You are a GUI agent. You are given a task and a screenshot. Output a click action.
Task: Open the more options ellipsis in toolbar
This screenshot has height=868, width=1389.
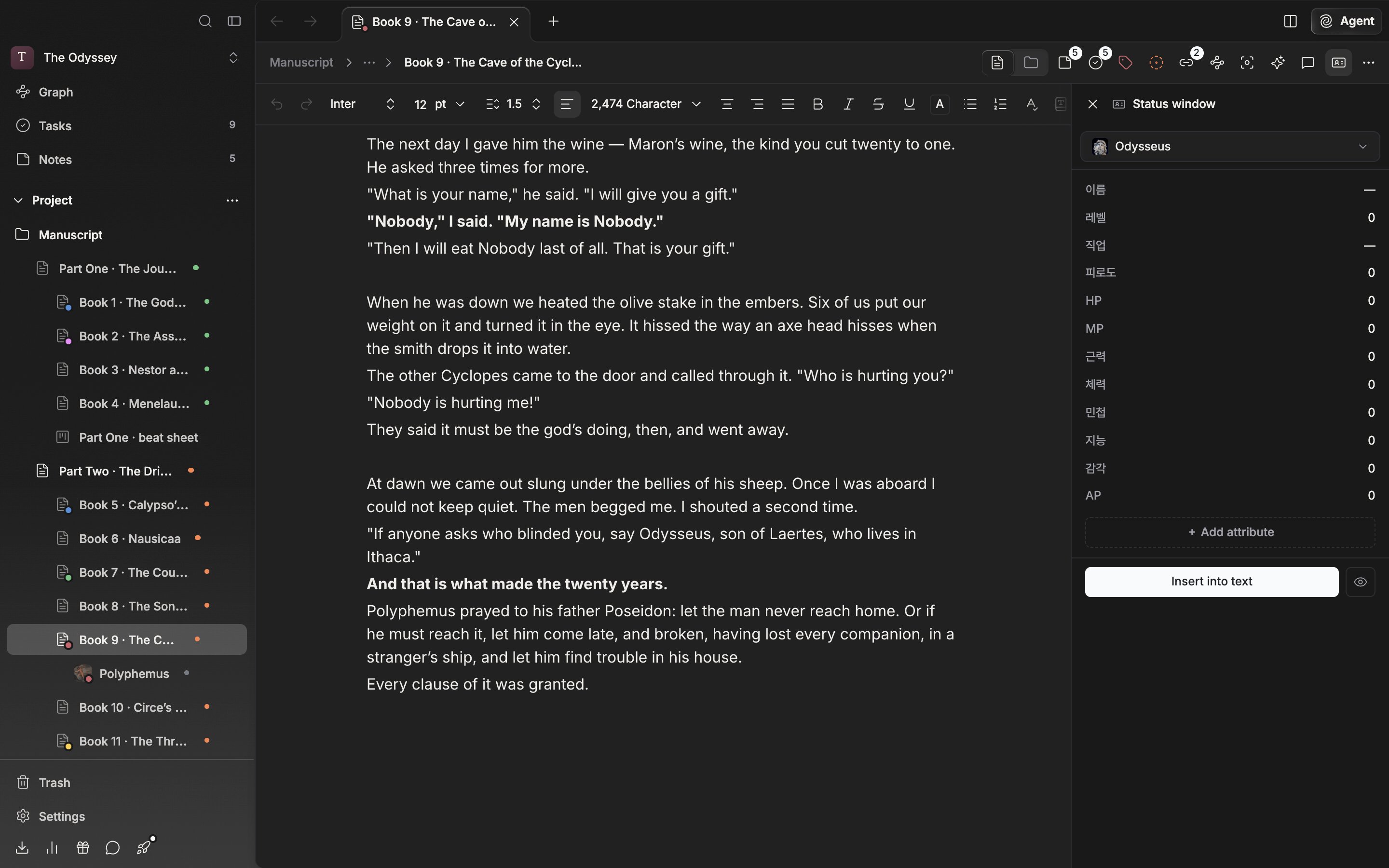point(1368,63)
